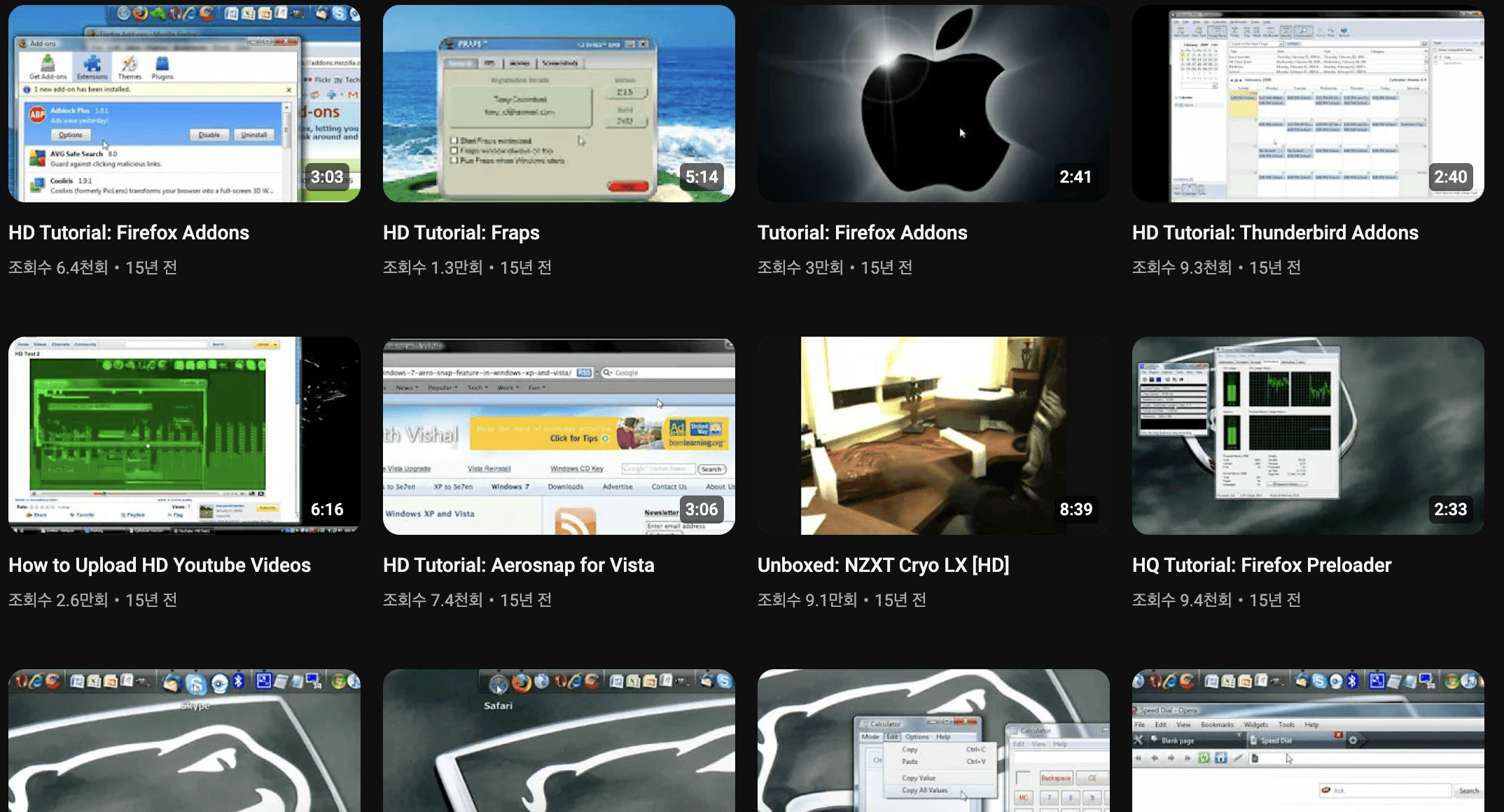Open the green YouTube upload test thumbnail
The image size is (1504, 812).
184,435
